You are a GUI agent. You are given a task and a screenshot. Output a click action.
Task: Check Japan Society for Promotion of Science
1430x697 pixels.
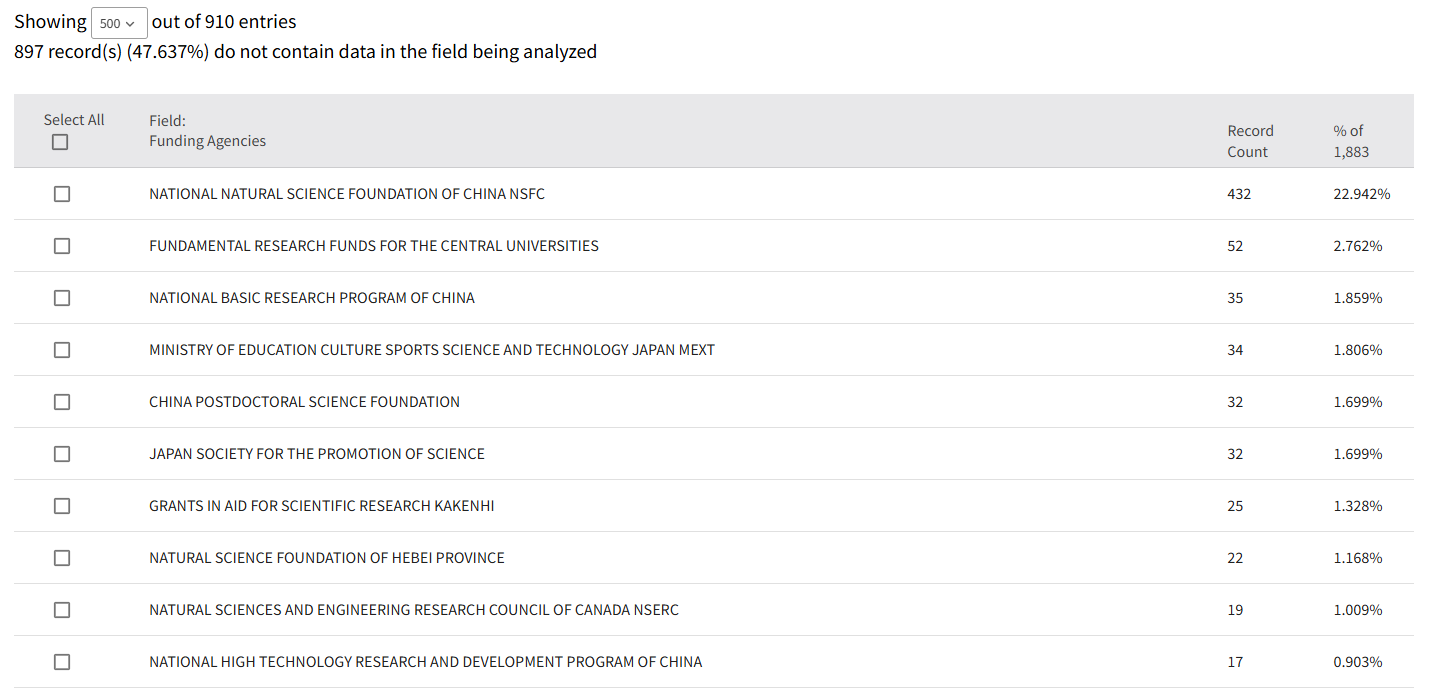(x=62, y=454)
